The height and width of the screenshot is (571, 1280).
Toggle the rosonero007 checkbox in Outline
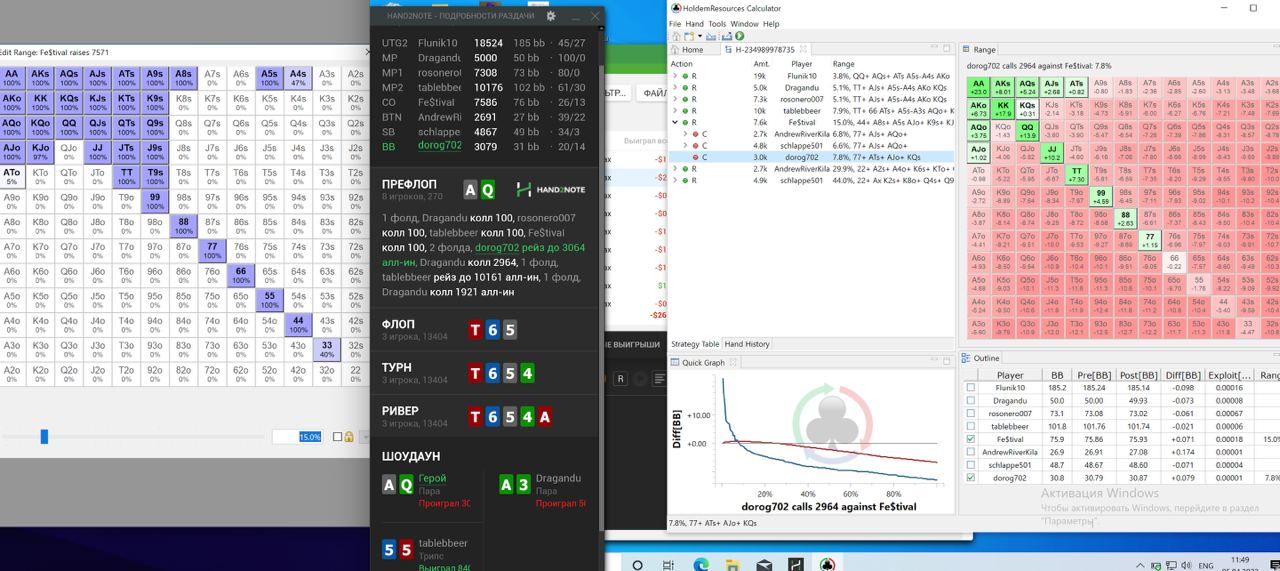click(971, 414)
